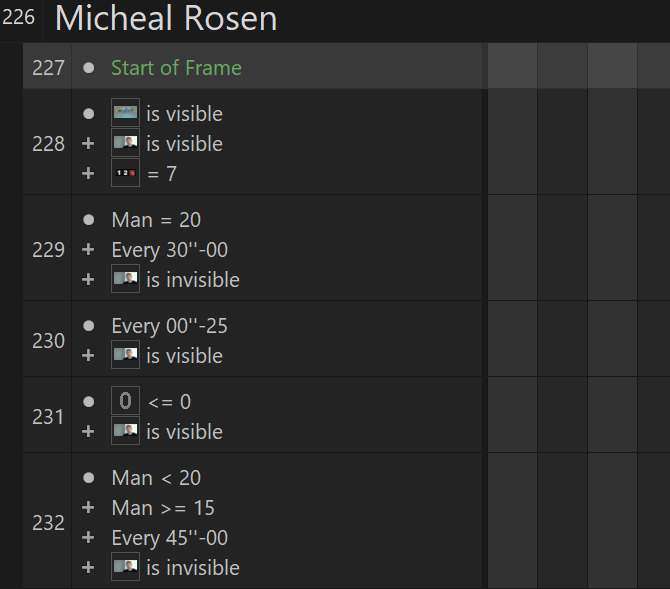Click event line number 227

[x=48, y=68]
